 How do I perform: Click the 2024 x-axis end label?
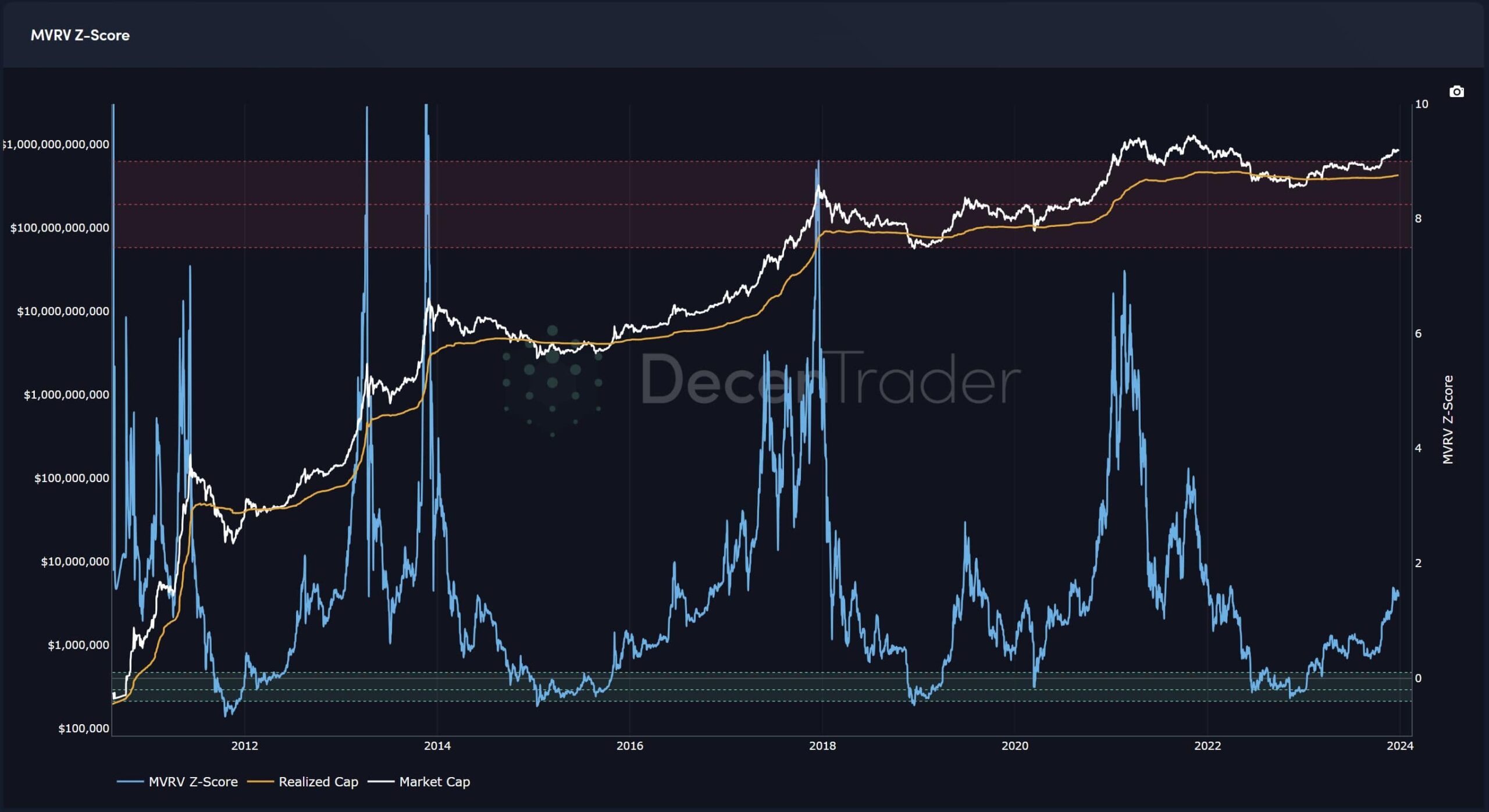click(1399, 746)
